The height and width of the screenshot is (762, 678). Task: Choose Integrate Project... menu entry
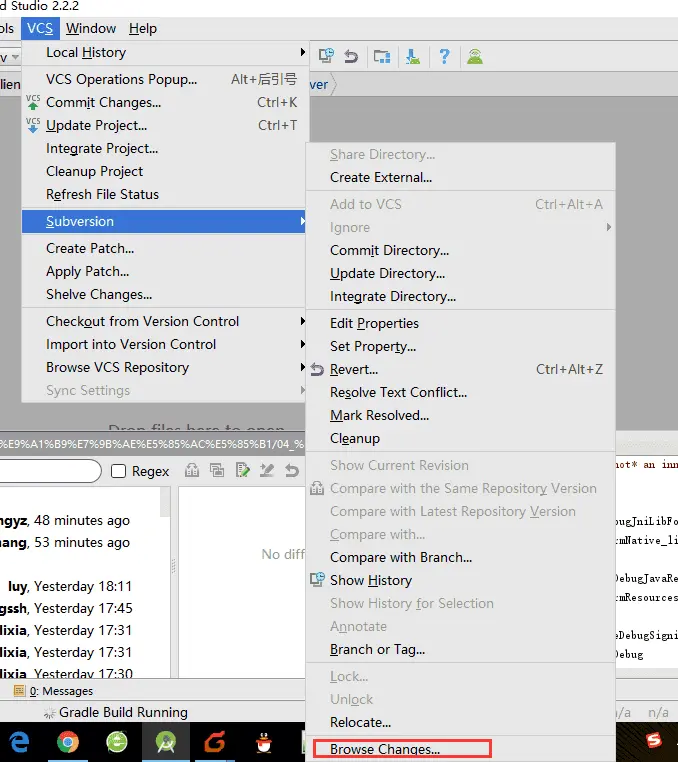165,148
